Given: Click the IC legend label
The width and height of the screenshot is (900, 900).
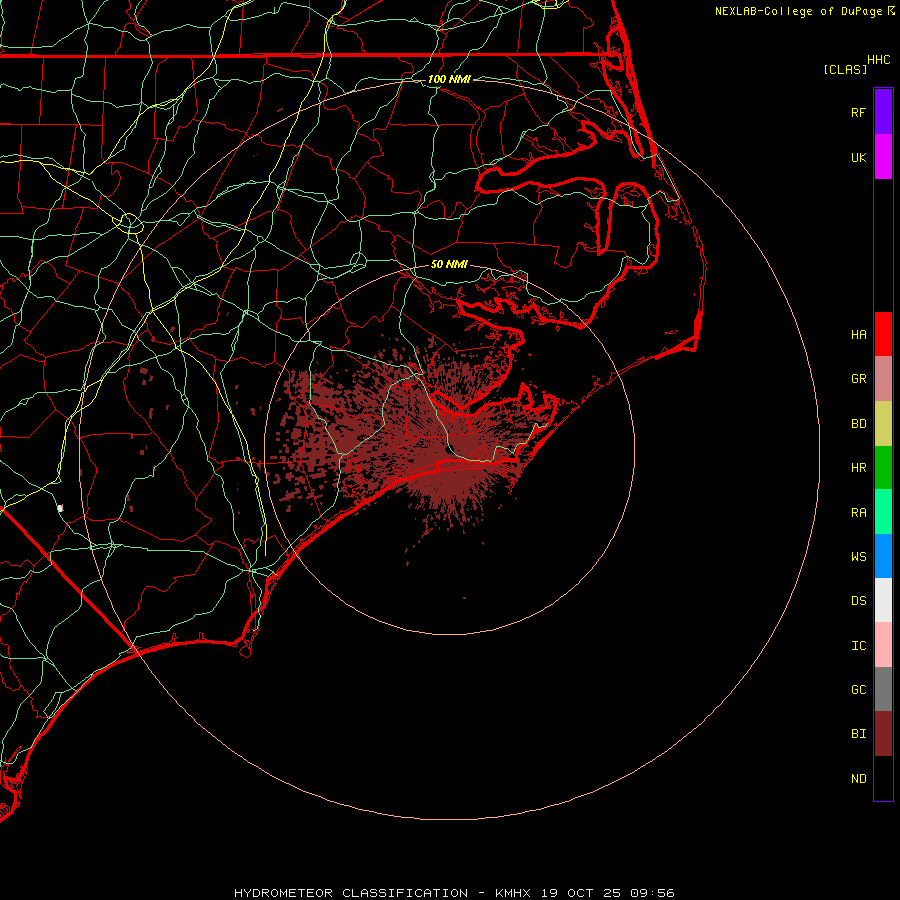Looking at the screenshot, I should point(859,646).
